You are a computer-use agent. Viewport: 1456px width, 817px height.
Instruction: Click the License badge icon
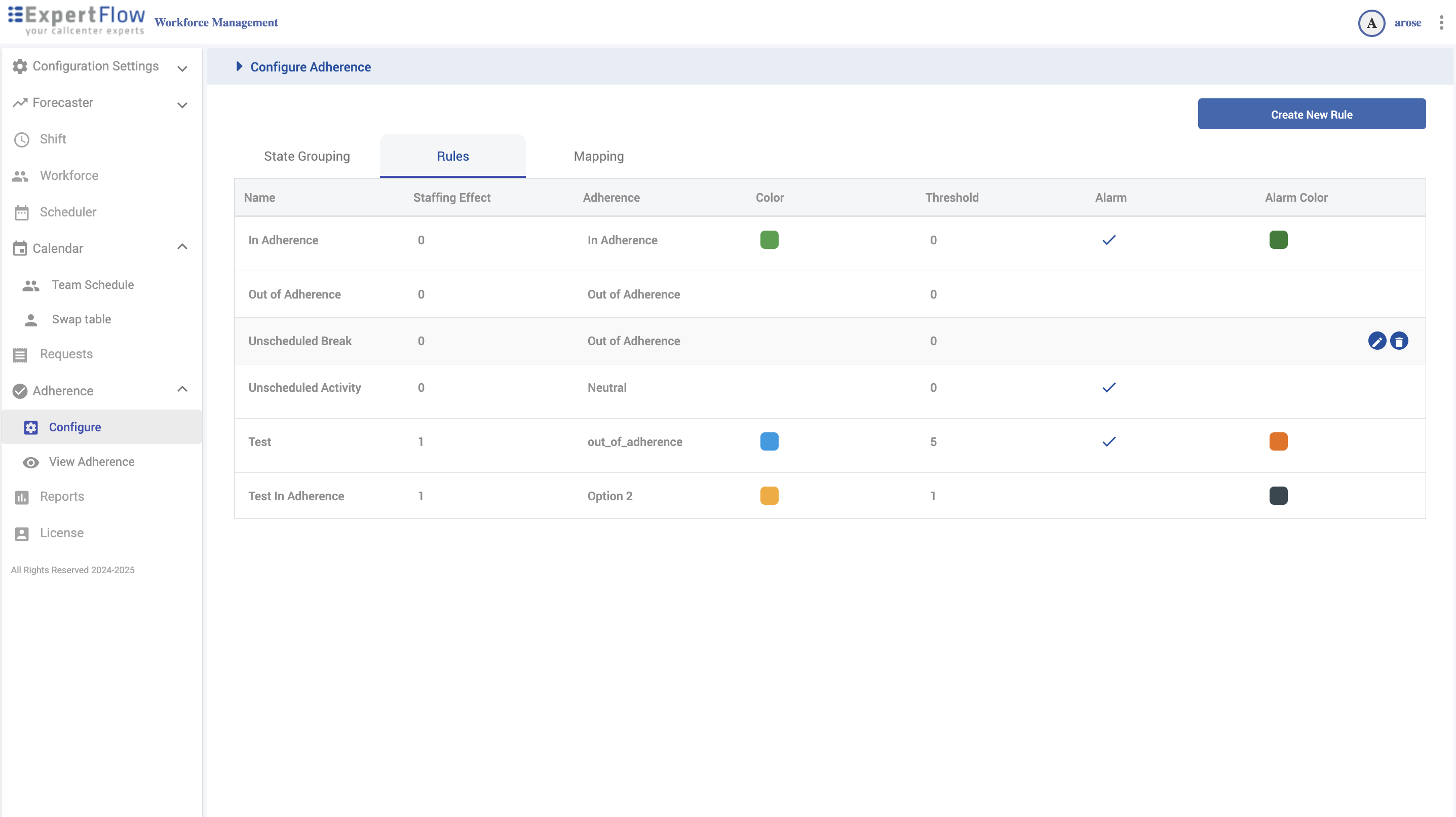(21, 533)
